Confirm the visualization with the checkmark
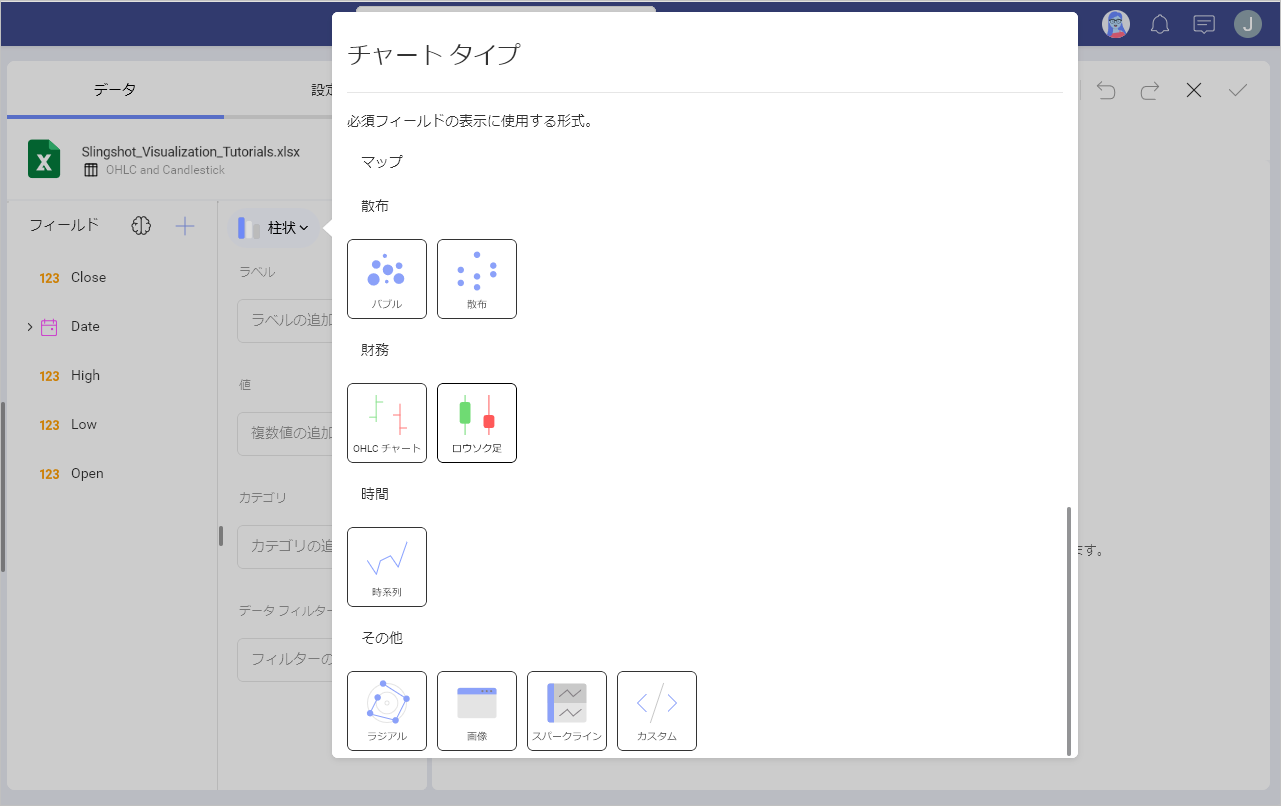This screenshot has width=1281, height=806. (1238, 90)
